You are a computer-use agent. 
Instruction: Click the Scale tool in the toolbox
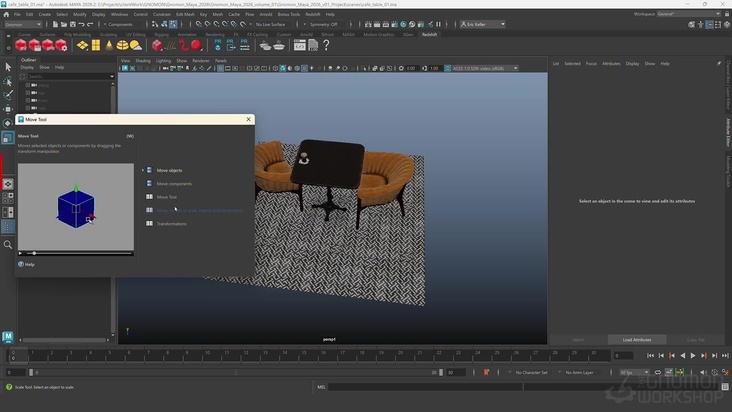tap(8, 138)
